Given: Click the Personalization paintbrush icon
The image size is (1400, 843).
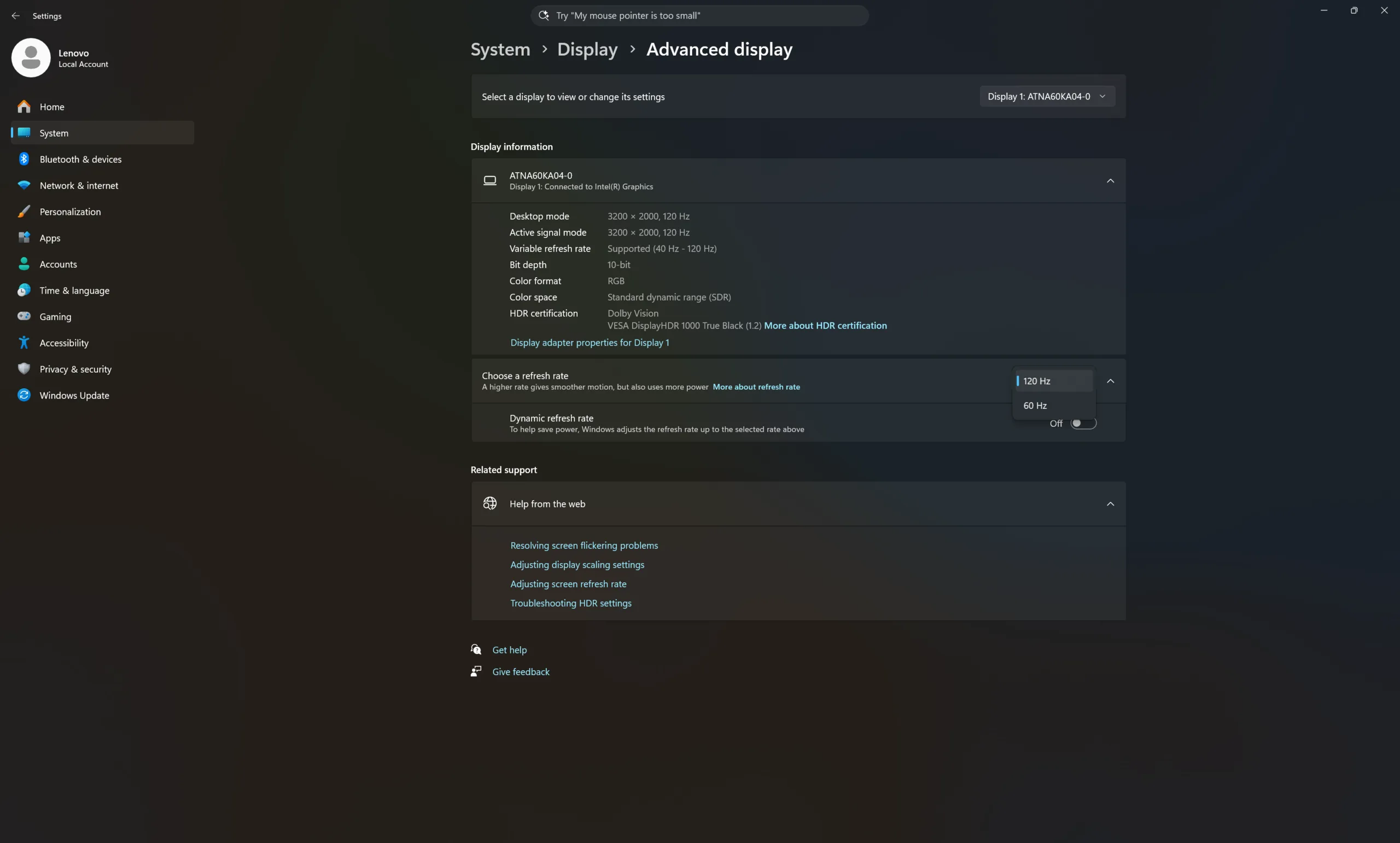Looking at the screenshot, I should [24, 212].
